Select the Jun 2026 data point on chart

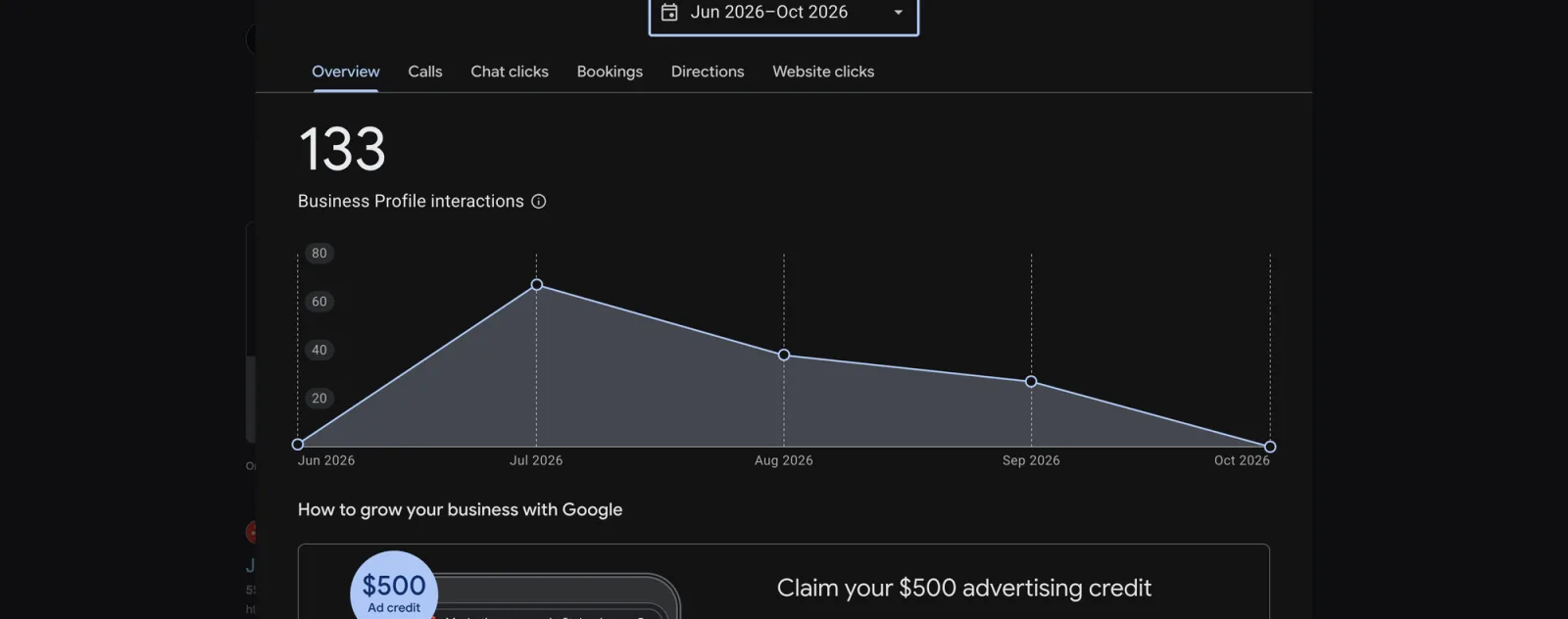(x=298, y=445)
